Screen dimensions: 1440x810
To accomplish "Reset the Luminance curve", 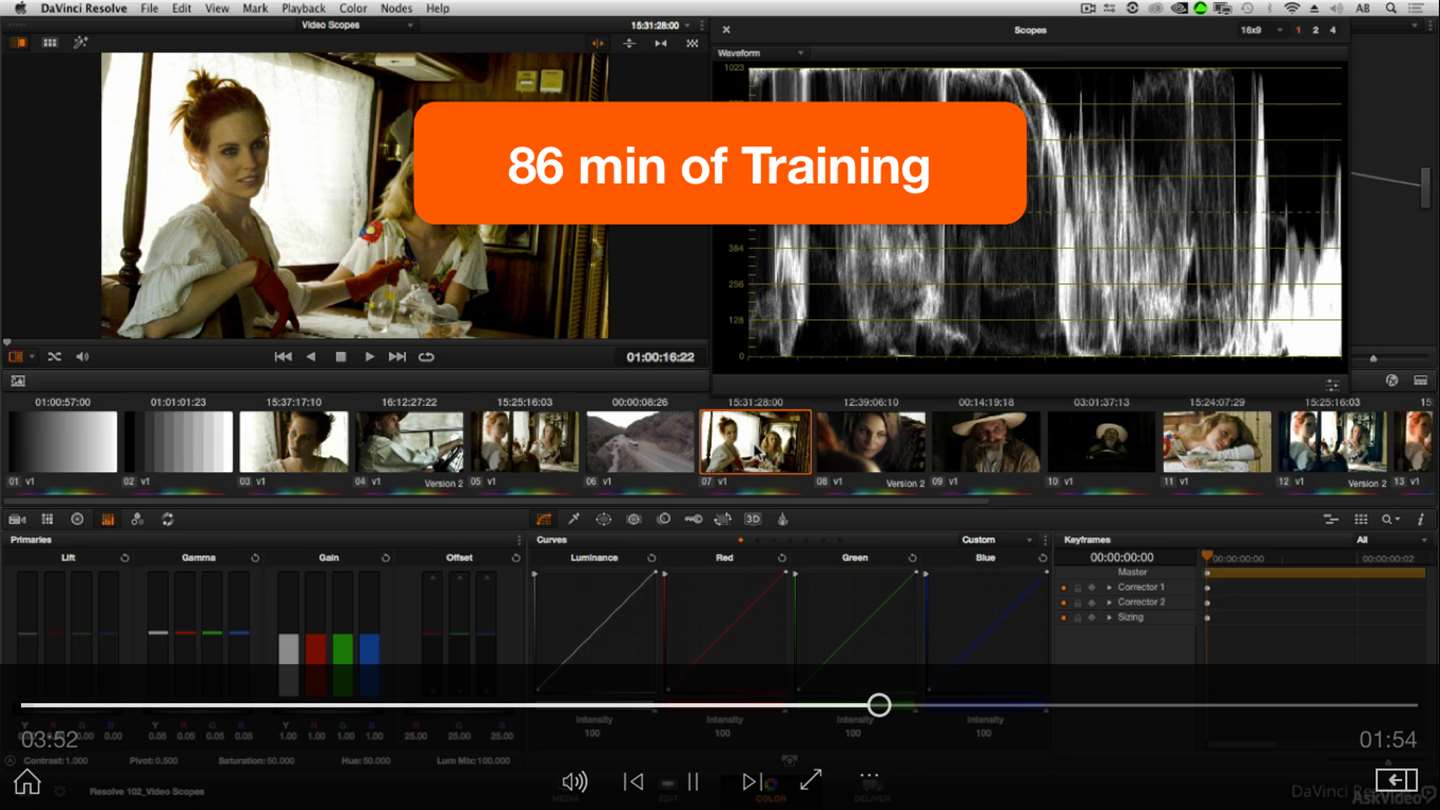I will coord(651,558).
